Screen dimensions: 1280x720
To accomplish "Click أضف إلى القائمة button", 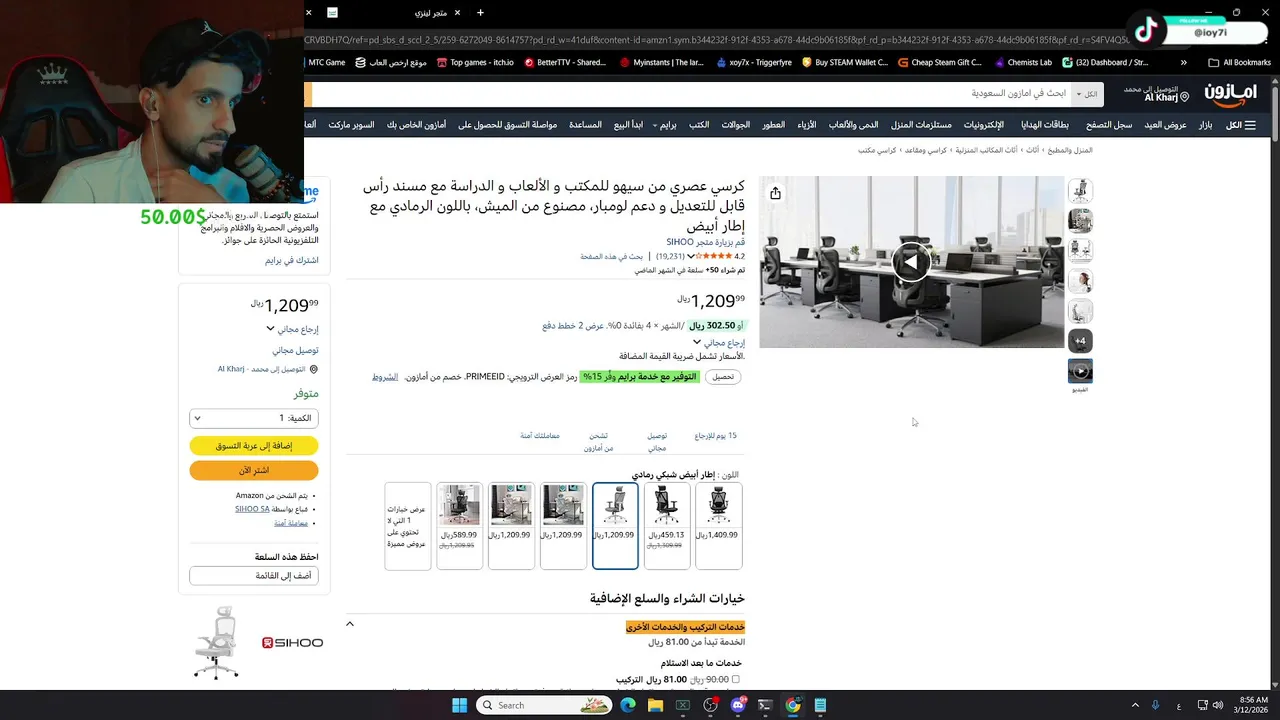I will [x=254, y=576].
